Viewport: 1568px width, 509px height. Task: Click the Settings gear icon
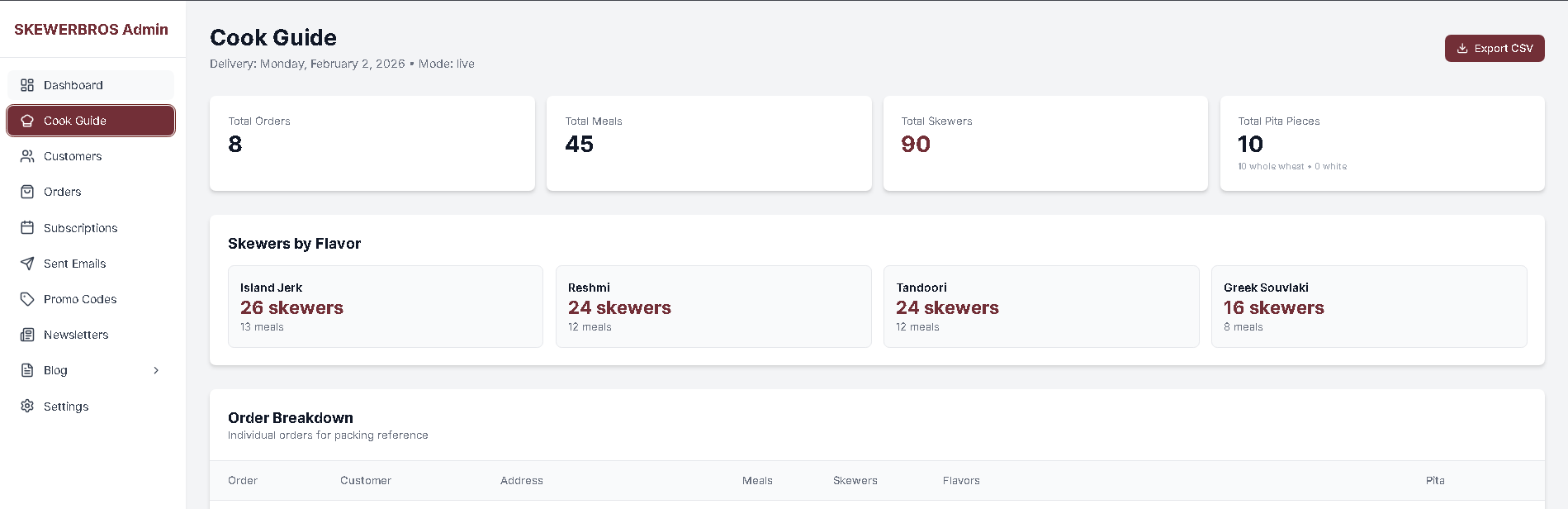point(27,407)
